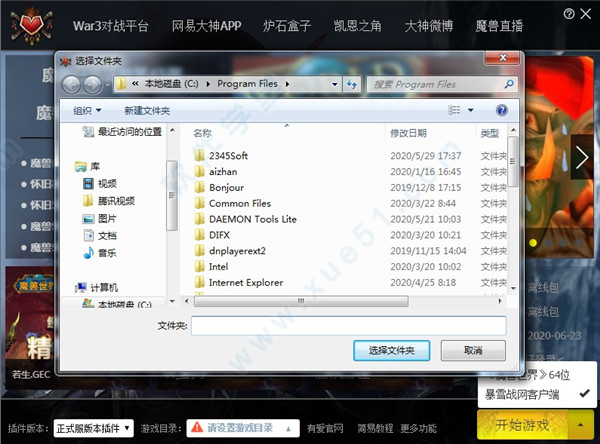Change view using the view-mode icon

coord(454,110)
